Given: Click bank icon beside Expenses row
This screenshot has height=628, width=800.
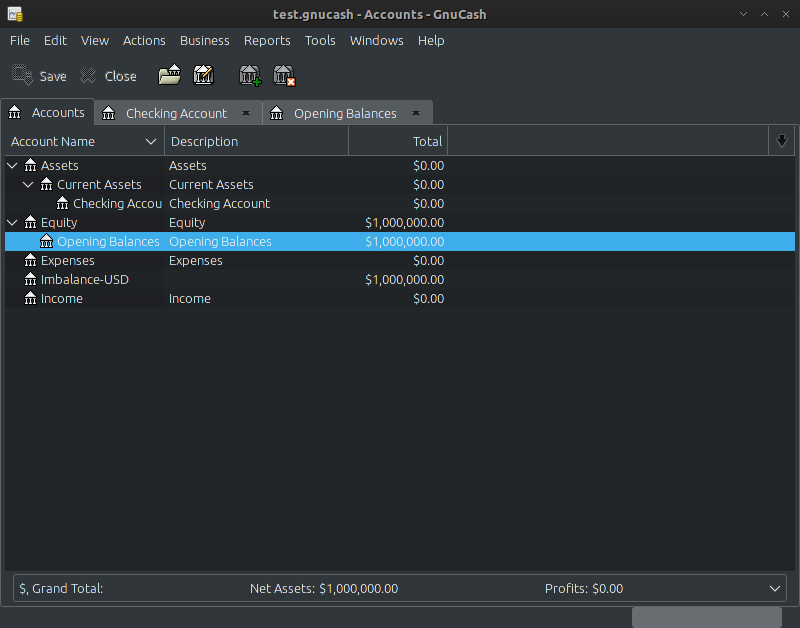Looking at the screenshot, I should 31,260.
